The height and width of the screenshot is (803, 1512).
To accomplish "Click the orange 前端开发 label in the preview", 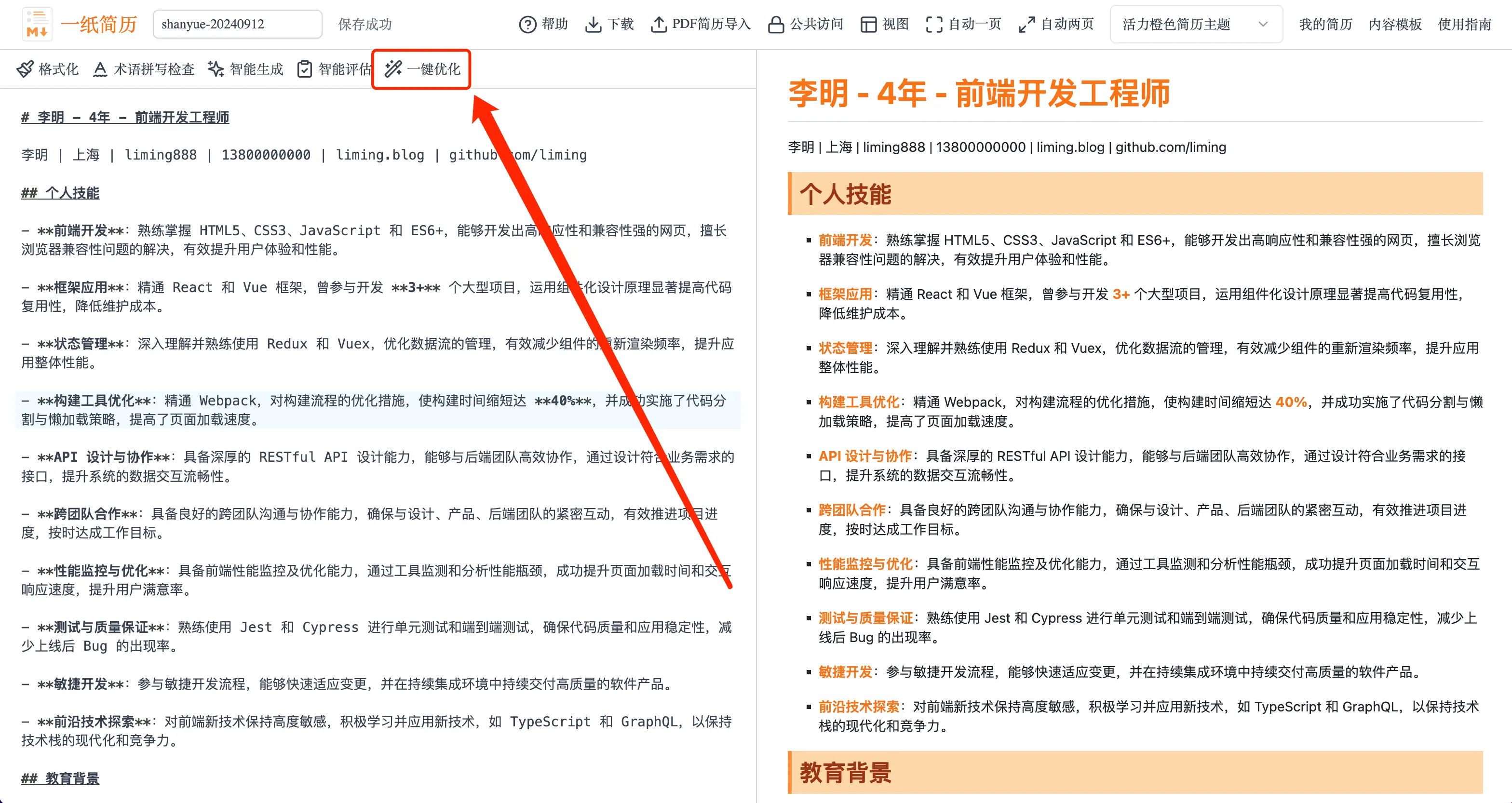I will click(x=845, y=240).
